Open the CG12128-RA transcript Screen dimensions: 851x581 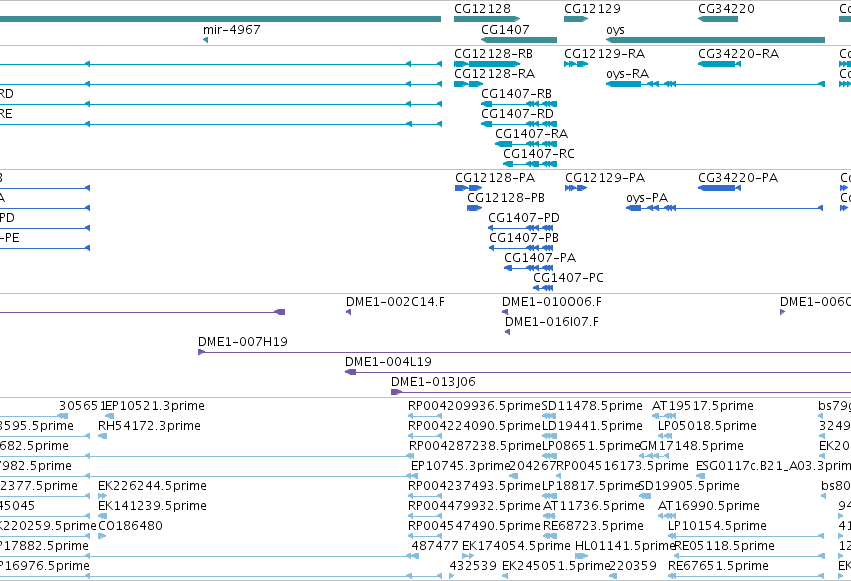494,74
